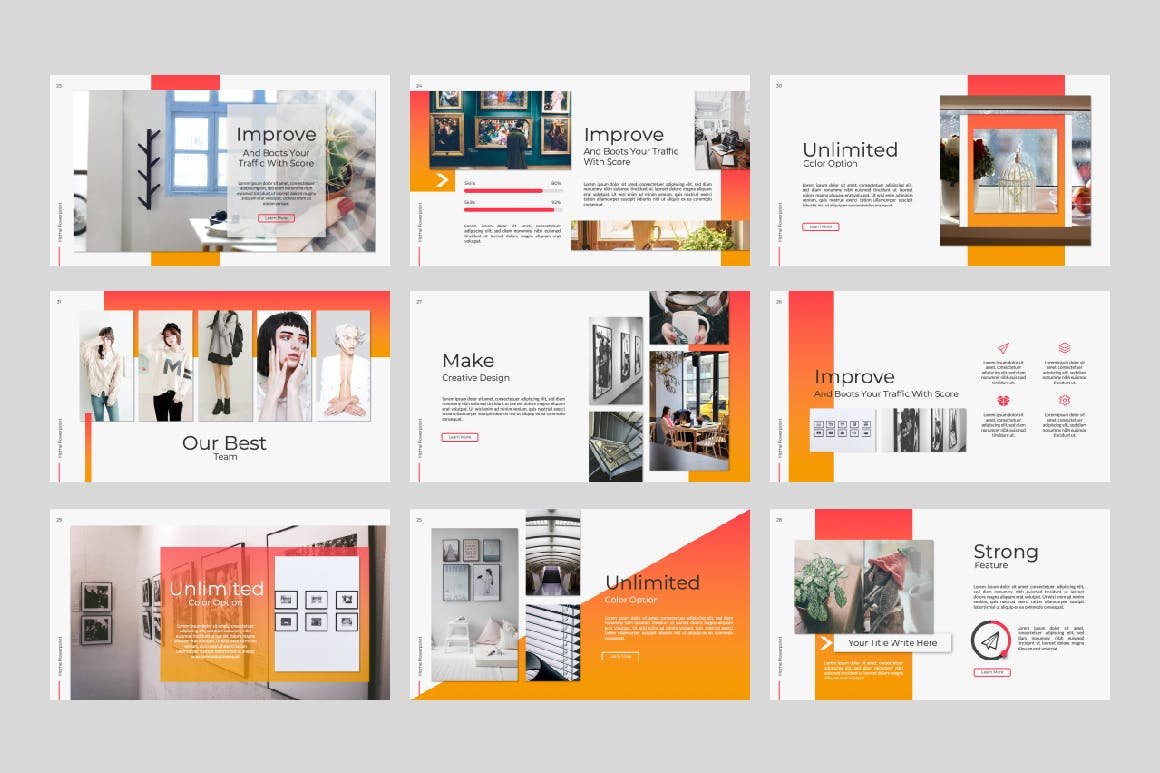Click white chevron arrow below the gallery photo
Image resolution: width=1160 pixels, height=773 pixels.
[442, 180]
